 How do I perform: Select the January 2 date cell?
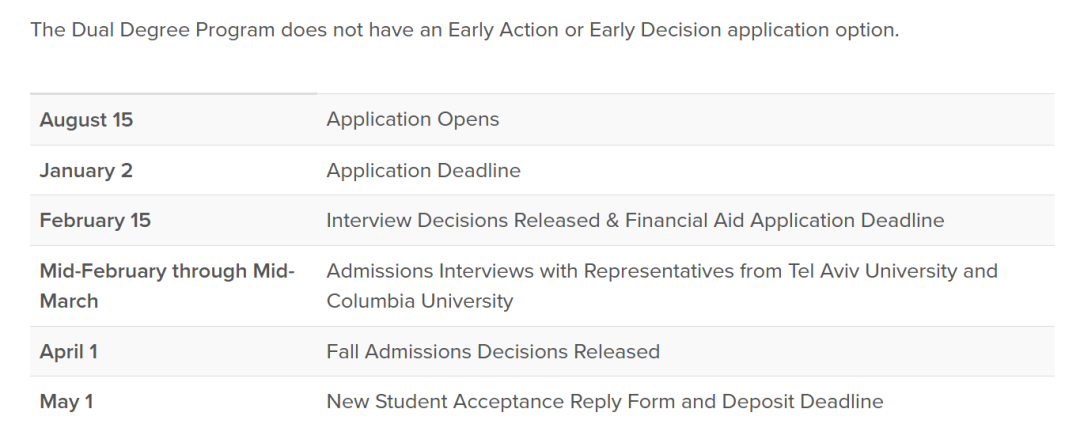(86, 171)
